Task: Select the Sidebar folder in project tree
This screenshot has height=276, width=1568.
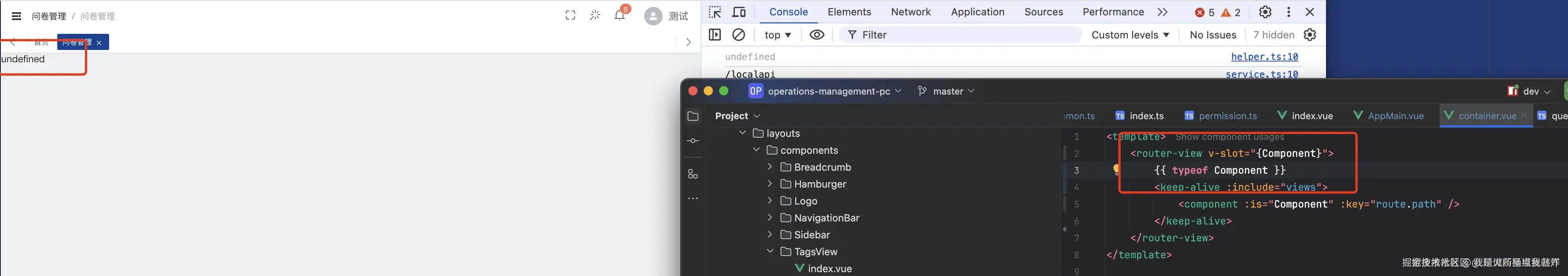Action: [811, 234]
